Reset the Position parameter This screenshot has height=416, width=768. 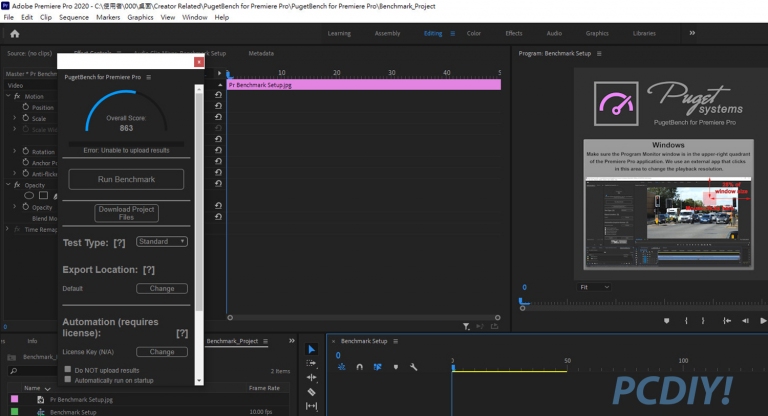pyautogui.click(x=218, y=106)
